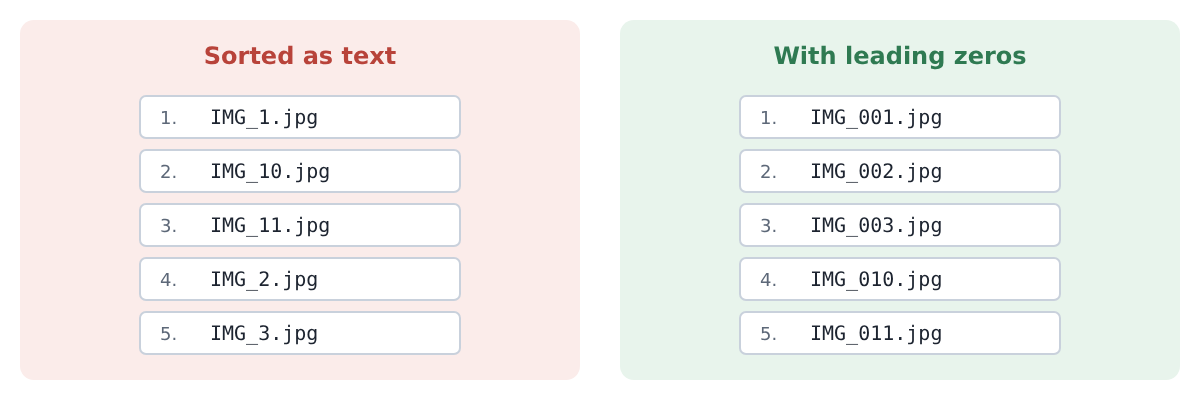Select the IMG_2.jpg row
This screenshot has width=1200, height=400.
tap(300, 279)
